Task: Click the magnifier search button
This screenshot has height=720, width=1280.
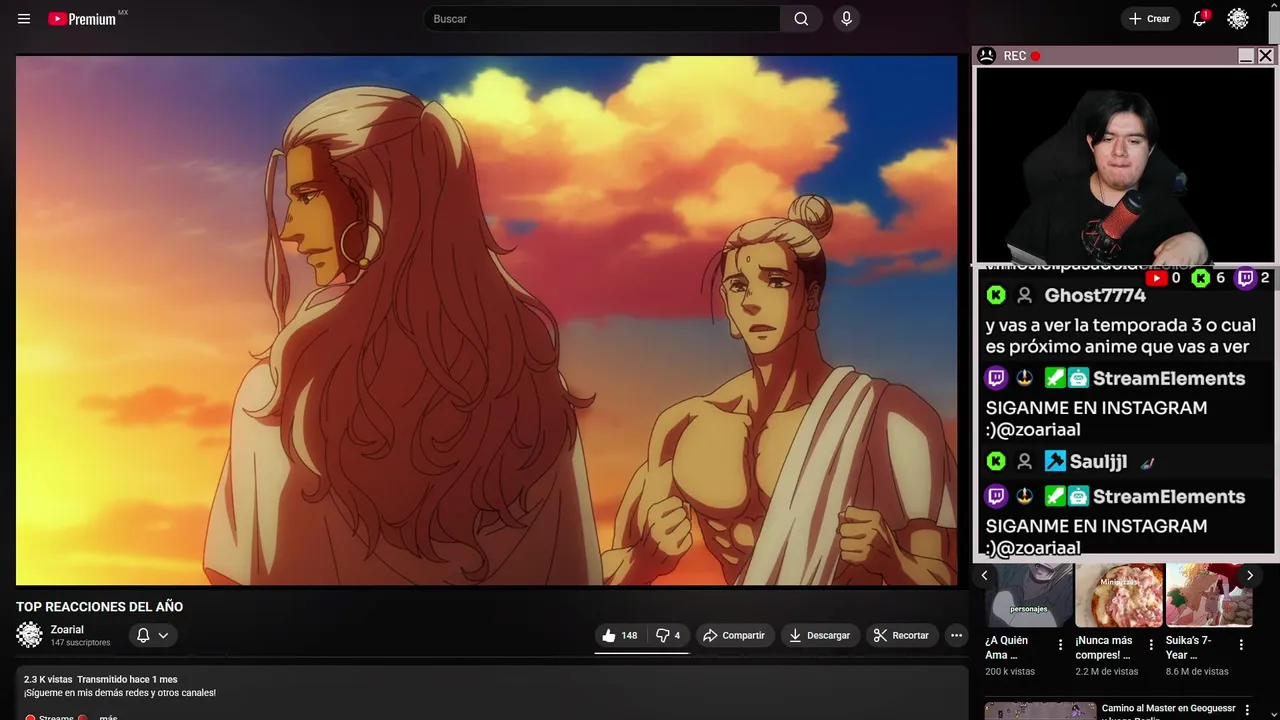Action: point(801,19)
